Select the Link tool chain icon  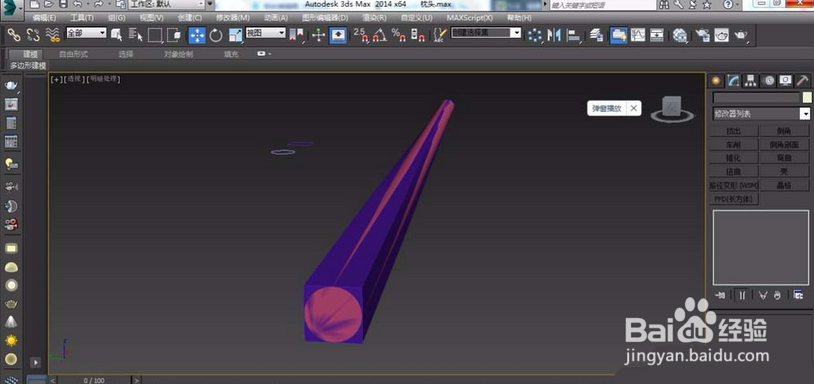[13, 35]
